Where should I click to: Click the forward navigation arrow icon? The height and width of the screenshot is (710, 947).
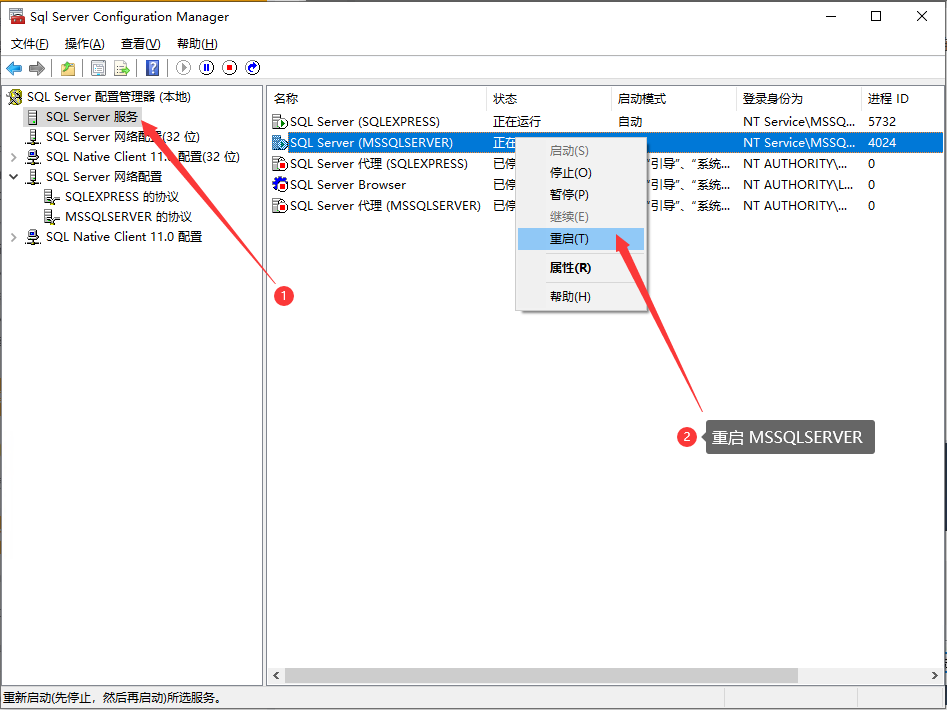[37, 67]
